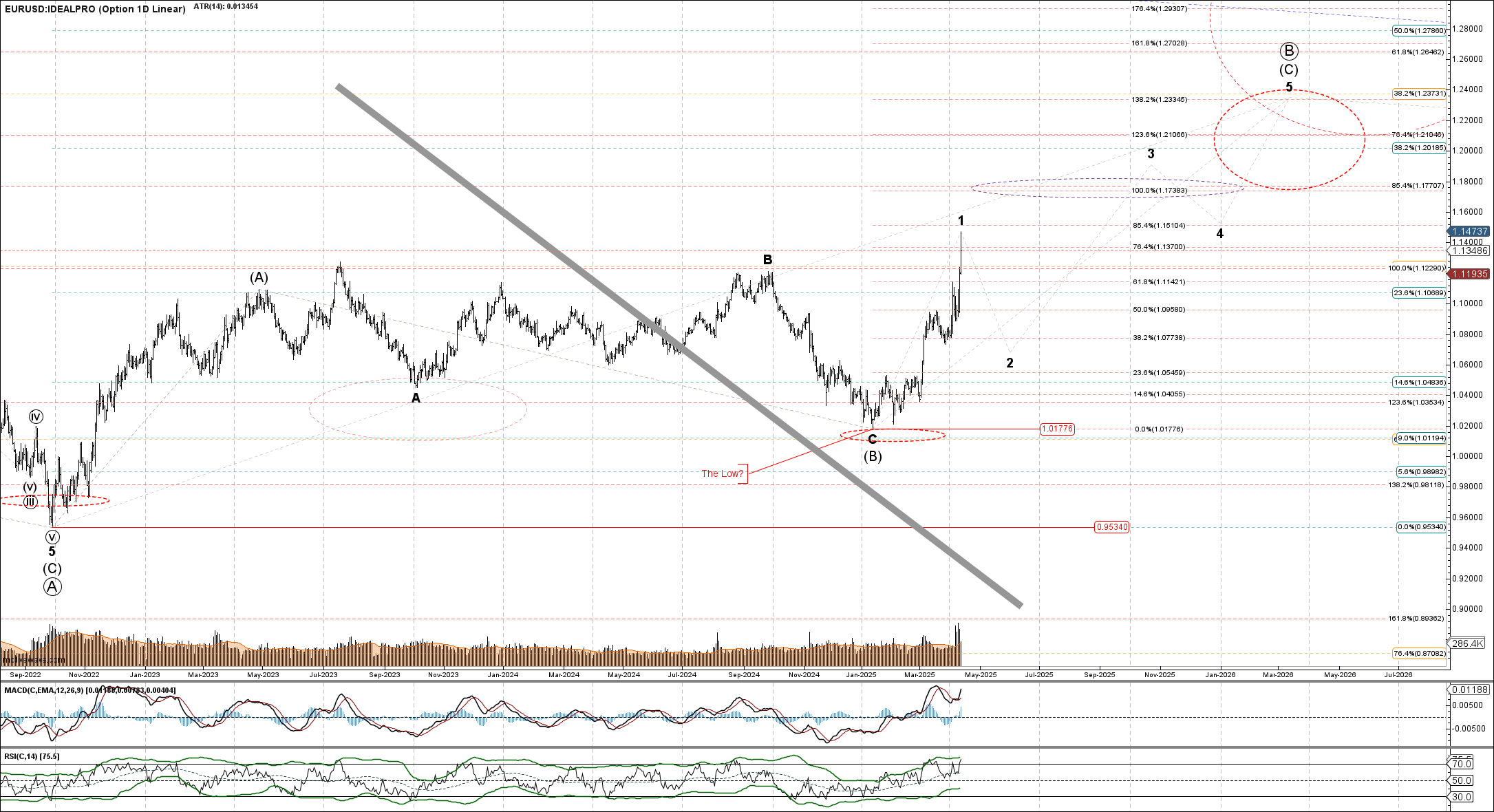Click the red 0.95340 price label

point(1111,527)
